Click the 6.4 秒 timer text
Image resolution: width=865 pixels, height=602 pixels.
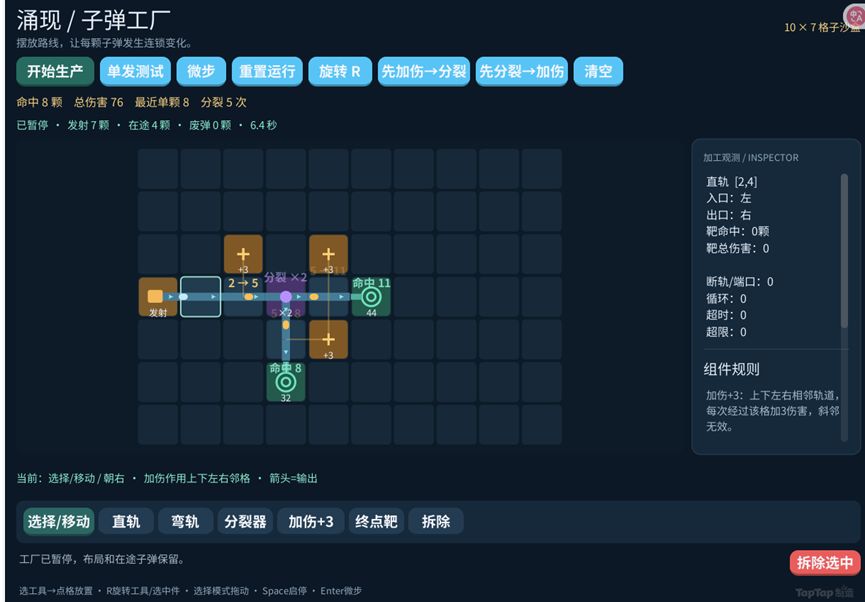click(263, 125)
